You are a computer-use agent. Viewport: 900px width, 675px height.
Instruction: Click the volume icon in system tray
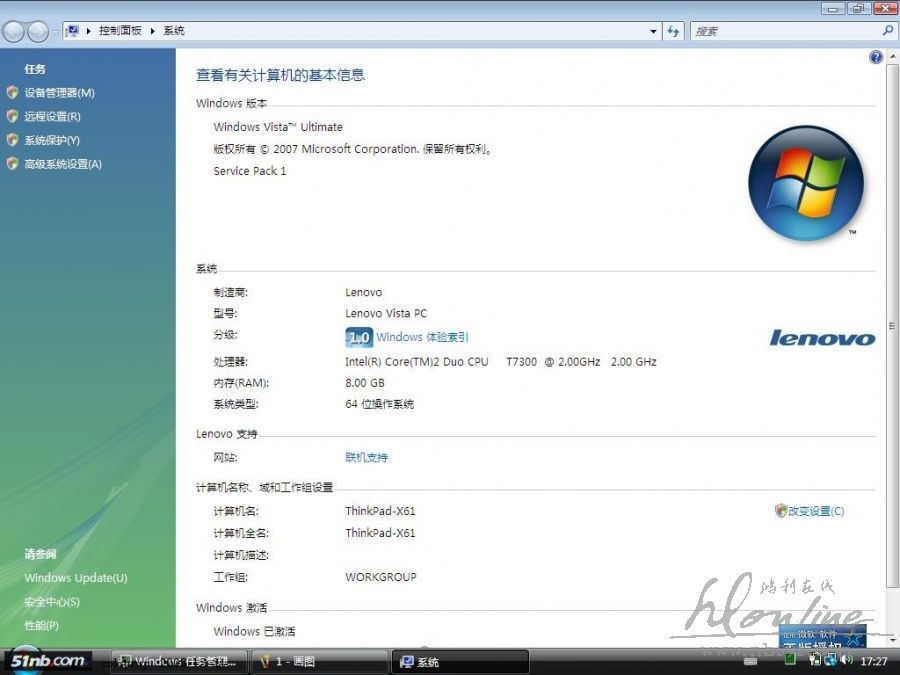(x=846, y=660)
